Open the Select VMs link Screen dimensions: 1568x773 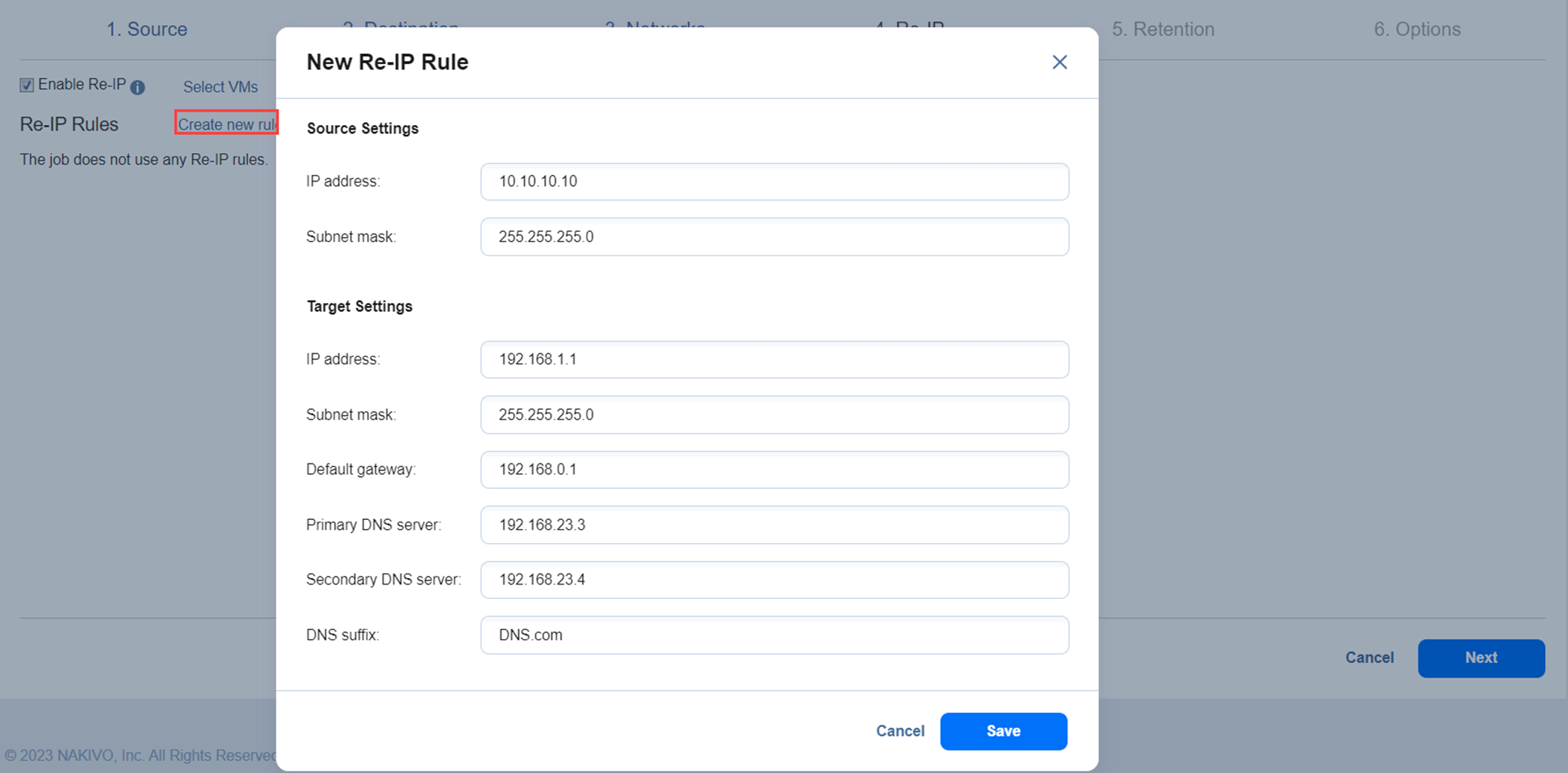(220, 87)
